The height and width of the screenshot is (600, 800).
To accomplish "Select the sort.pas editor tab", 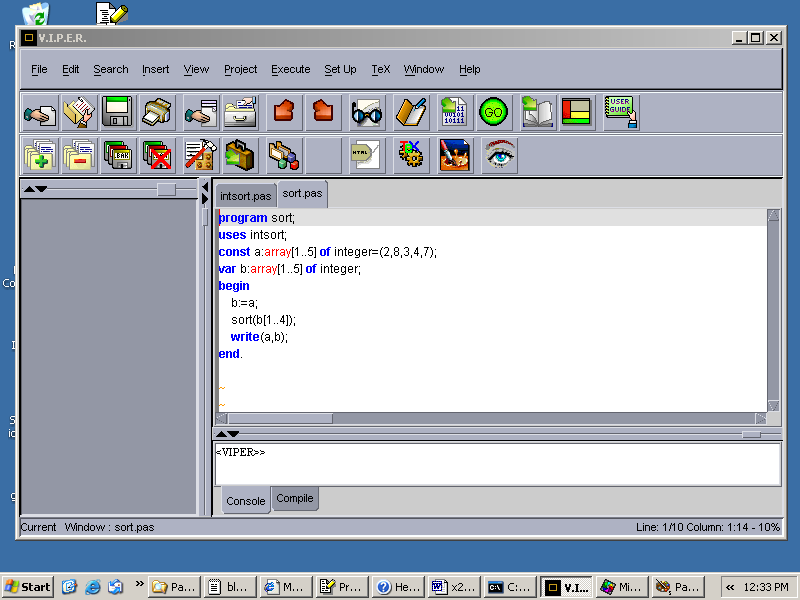I will 303,194.
